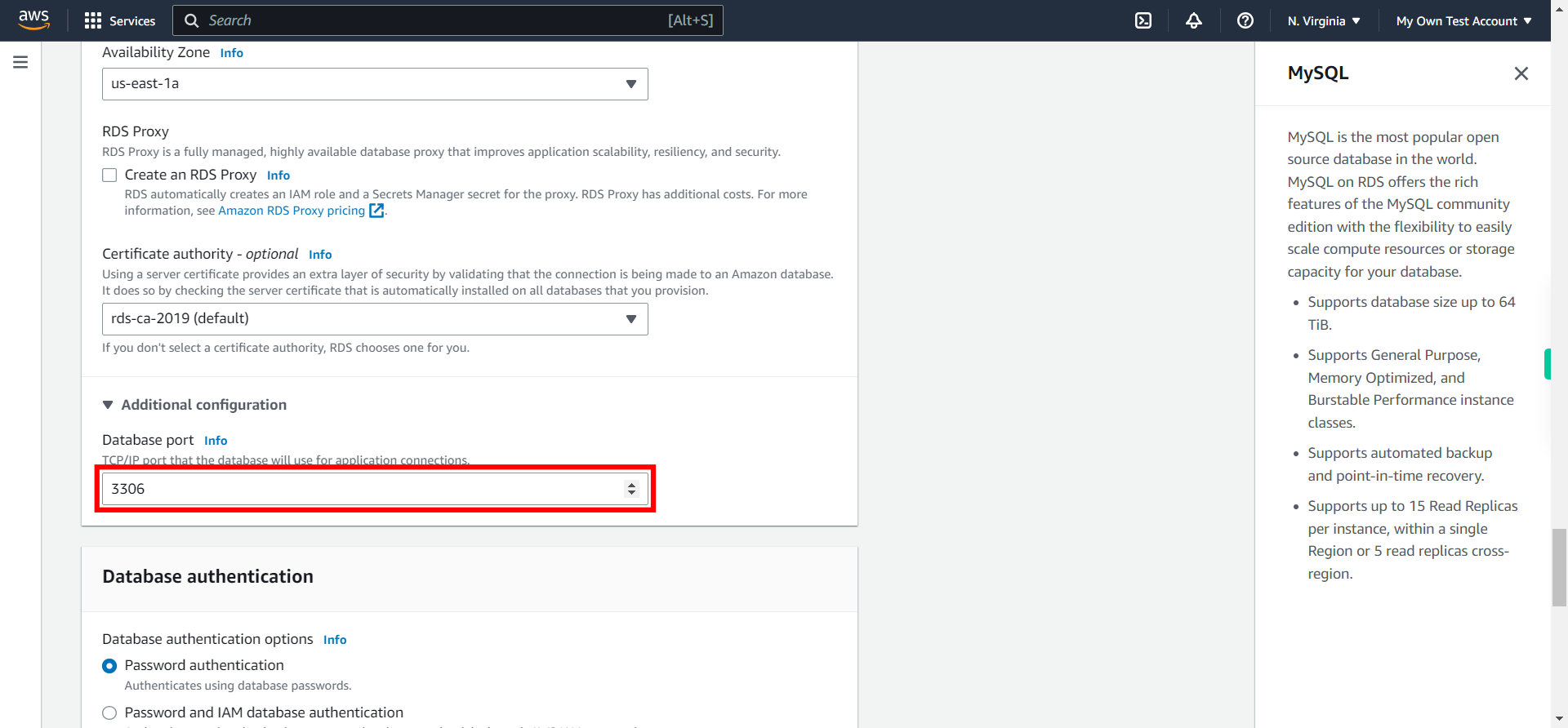
Task: Collapse the Additional configuration section
Action: (194, 405)
